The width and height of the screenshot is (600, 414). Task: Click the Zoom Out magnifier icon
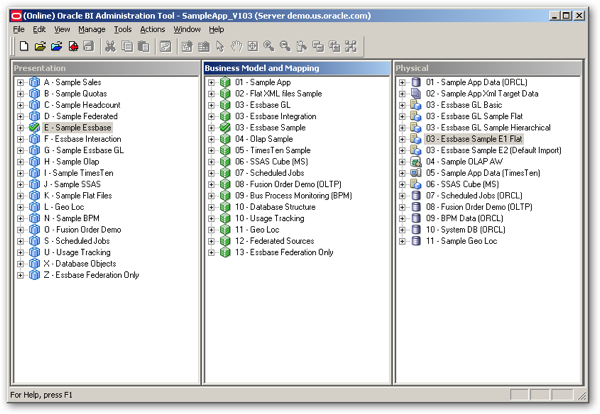click(285, 46)
